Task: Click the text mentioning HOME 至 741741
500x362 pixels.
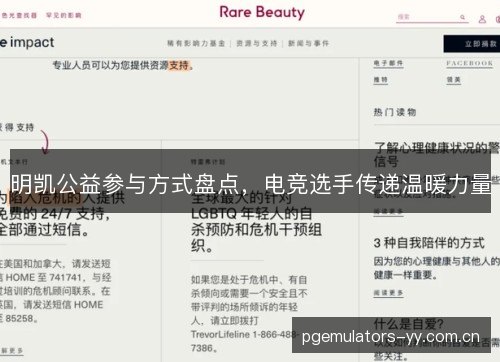Action: coord(55,277)
